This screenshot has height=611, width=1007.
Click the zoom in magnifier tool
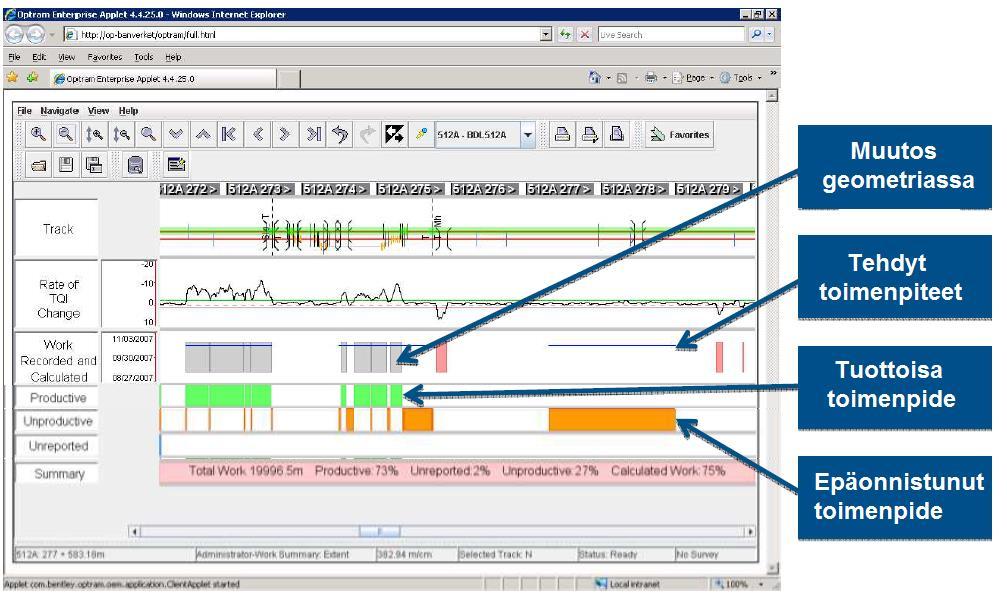point(39,134)
